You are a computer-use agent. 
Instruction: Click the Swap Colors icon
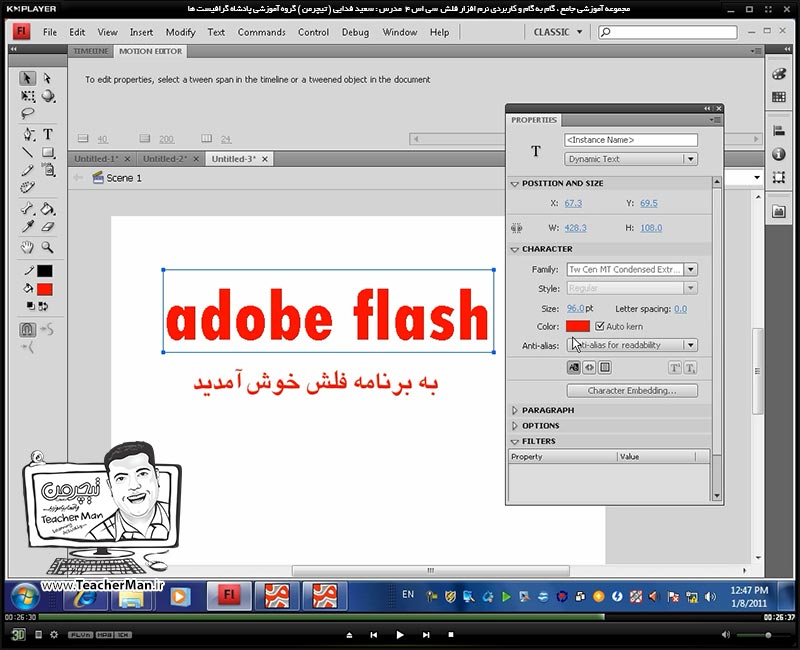[x=43, y=306]
